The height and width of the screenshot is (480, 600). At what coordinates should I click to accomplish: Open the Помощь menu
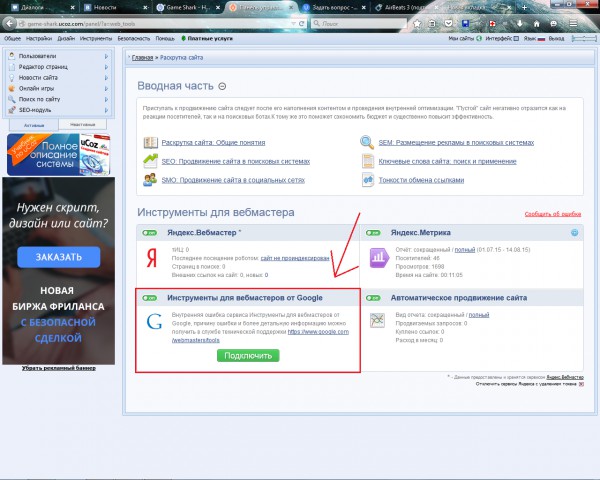[x=165, y=39]
